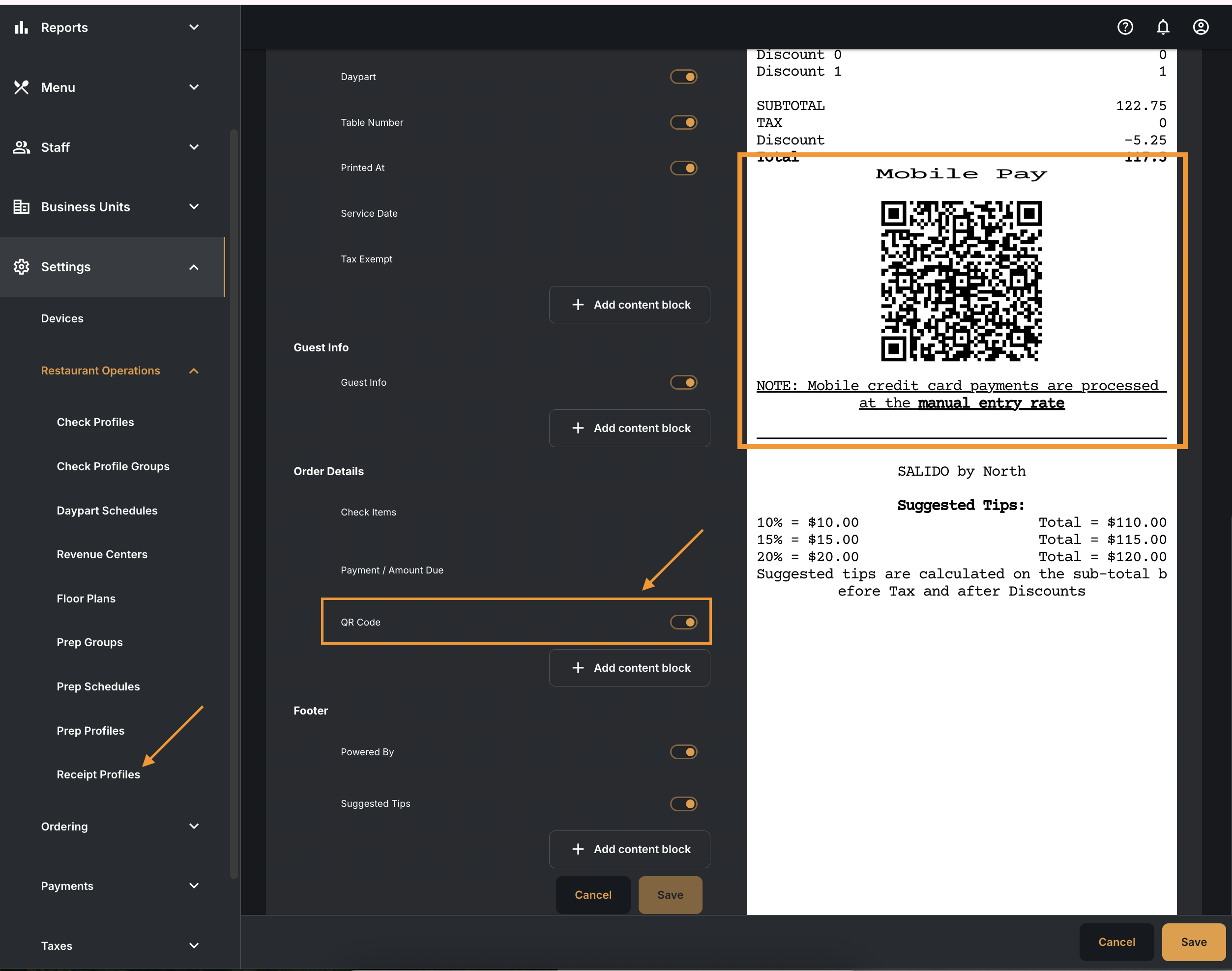This screenshot has height=971, width=1232.
Task: Click the Footer section heading
Action: (x=311, y=711)
